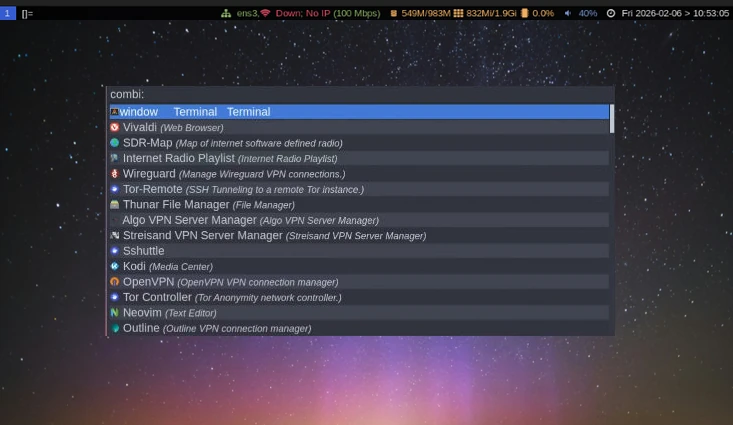Click the []= tiling layout symbol
This screenshot has width=733, height=425.
[x=27, y=14]
